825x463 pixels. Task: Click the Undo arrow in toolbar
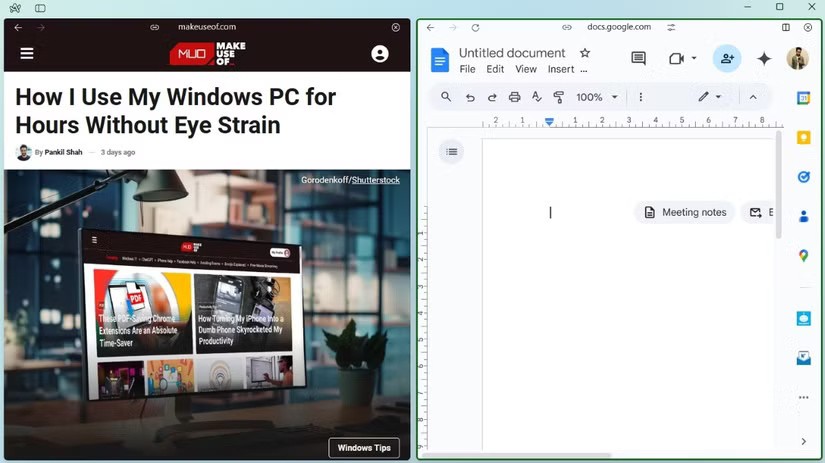[x=470, y=97]
